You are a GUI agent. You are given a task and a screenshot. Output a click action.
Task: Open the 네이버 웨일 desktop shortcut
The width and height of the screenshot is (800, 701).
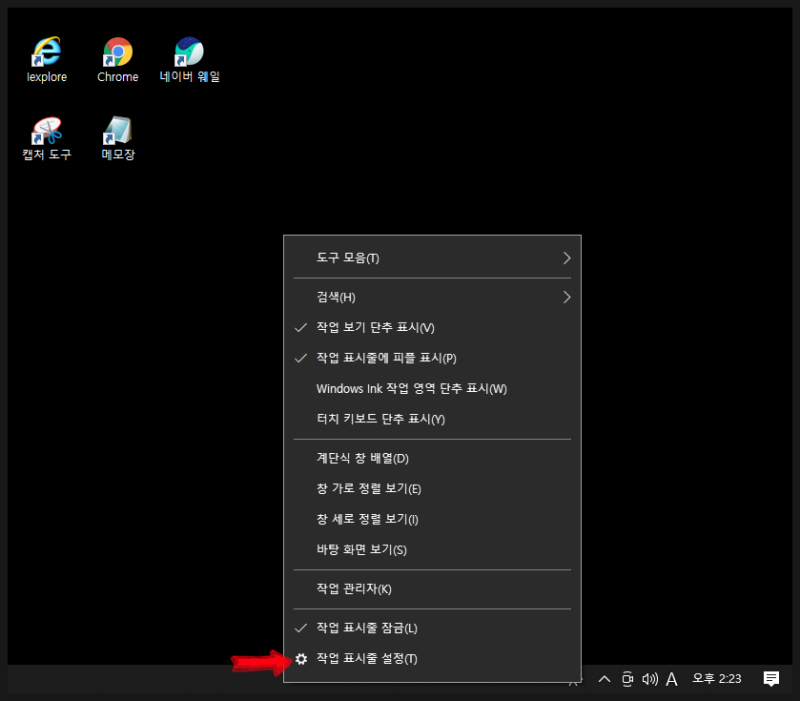189,59
